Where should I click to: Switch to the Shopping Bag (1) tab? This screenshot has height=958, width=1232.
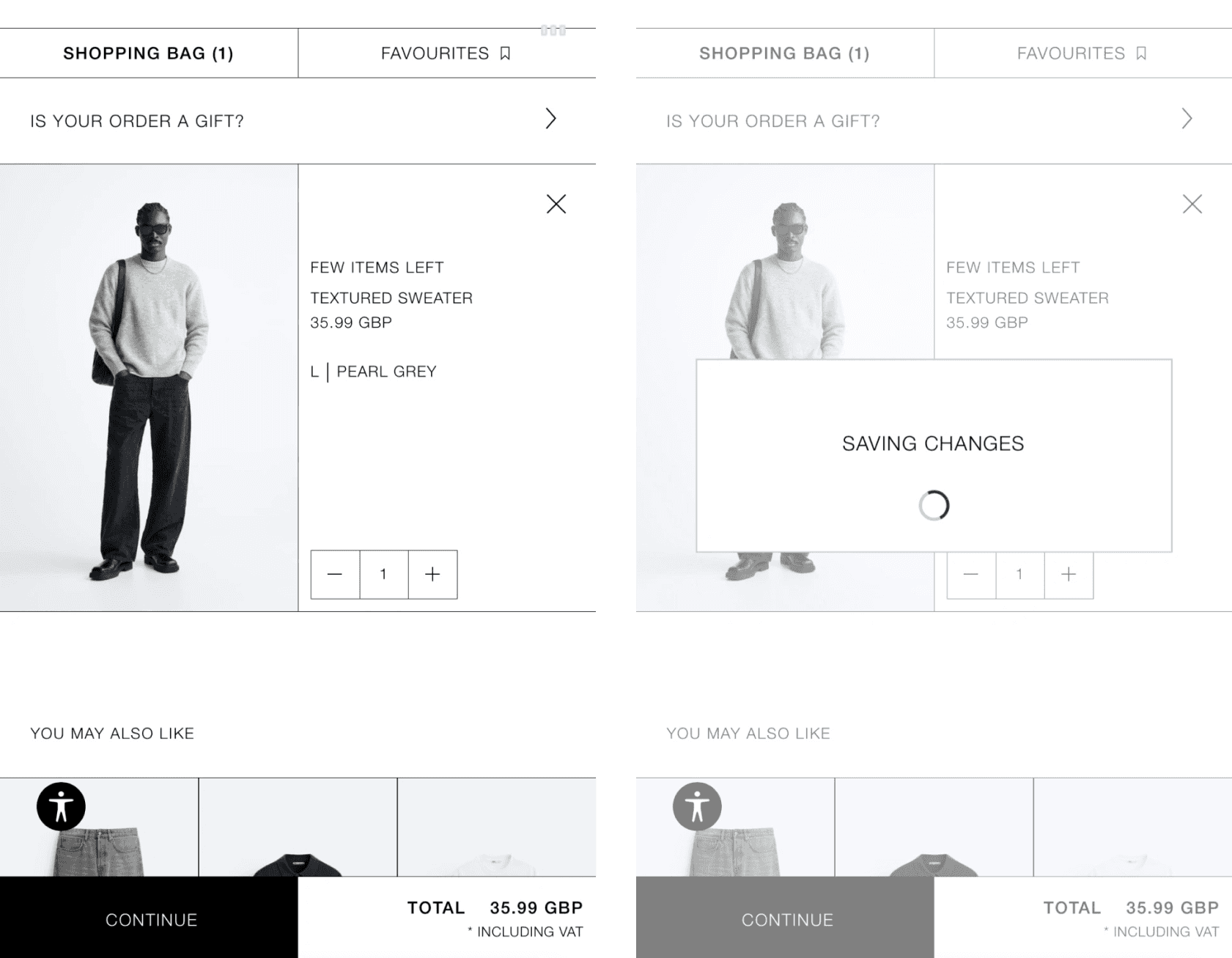click(x=149, y=53)
